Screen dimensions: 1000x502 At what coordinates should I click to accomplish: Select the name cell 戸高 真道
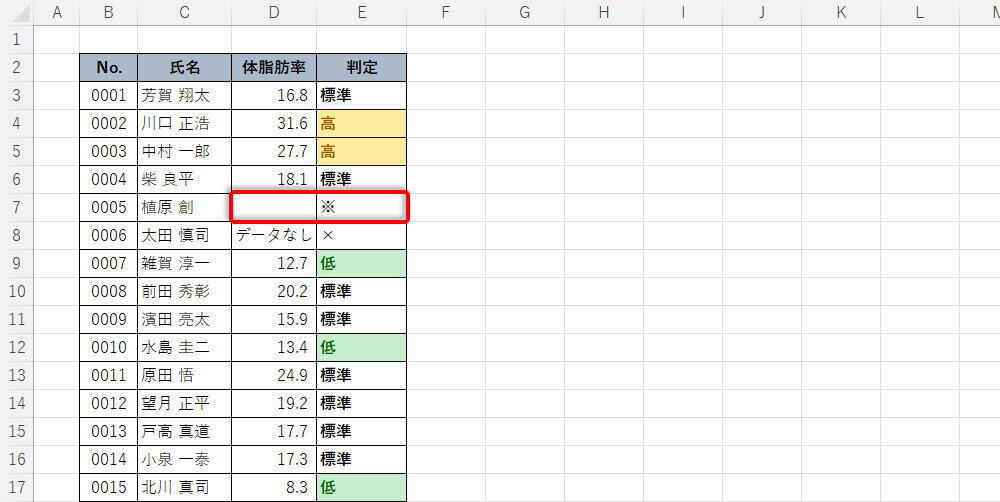coord(184,431)
